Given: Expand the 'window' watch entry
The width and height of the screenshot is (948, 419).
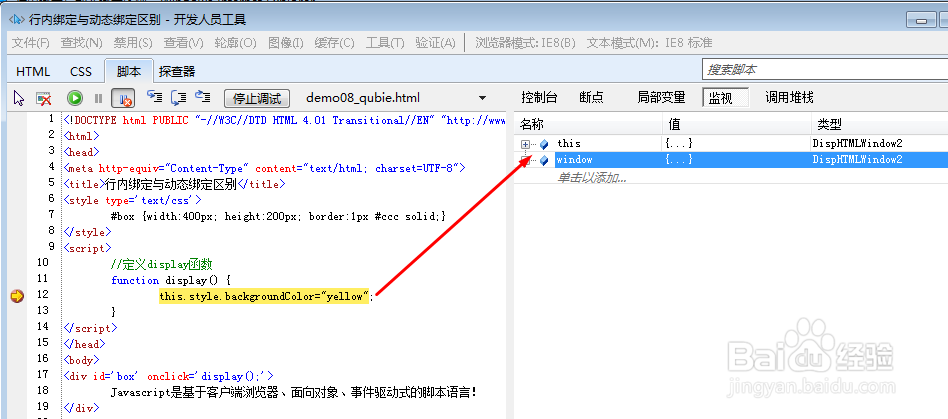Looking at the screenshot, I should 525,160.
